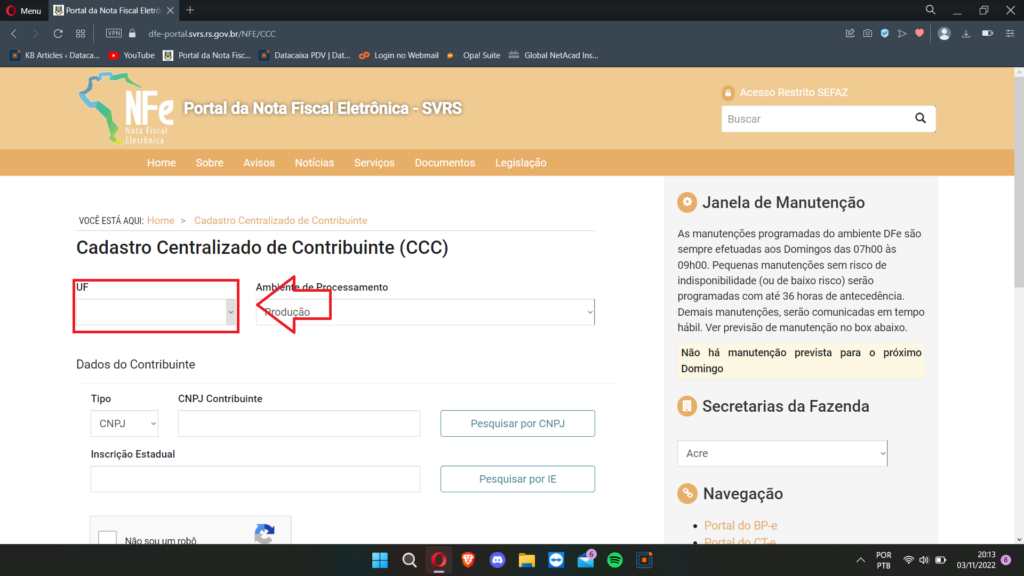Screen dimensions: 1024x576
Task: Toggle the VPN badge in address bar
Action: coord(114,33)
